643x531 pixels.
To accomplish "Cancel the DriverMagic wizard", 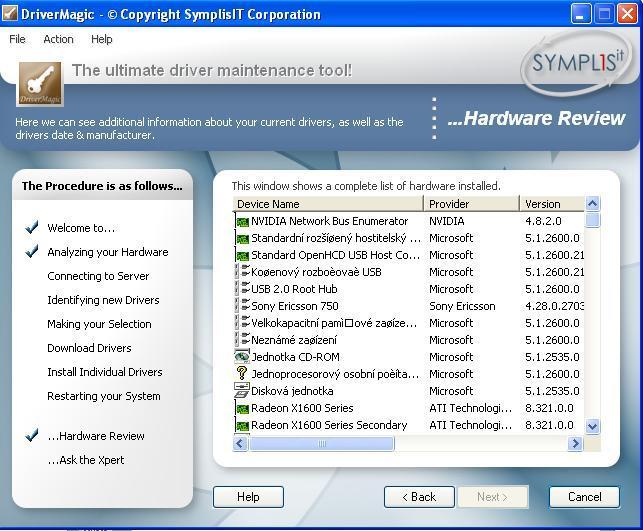I will [x=584, y=497].
